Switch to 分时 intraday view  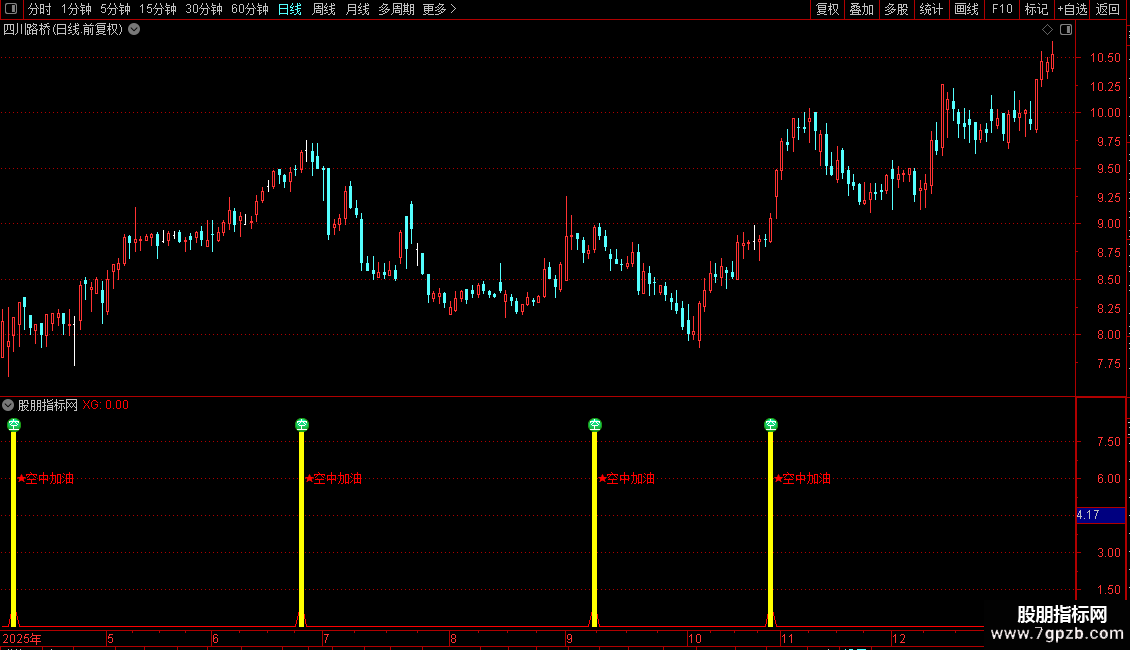point(40,9)
